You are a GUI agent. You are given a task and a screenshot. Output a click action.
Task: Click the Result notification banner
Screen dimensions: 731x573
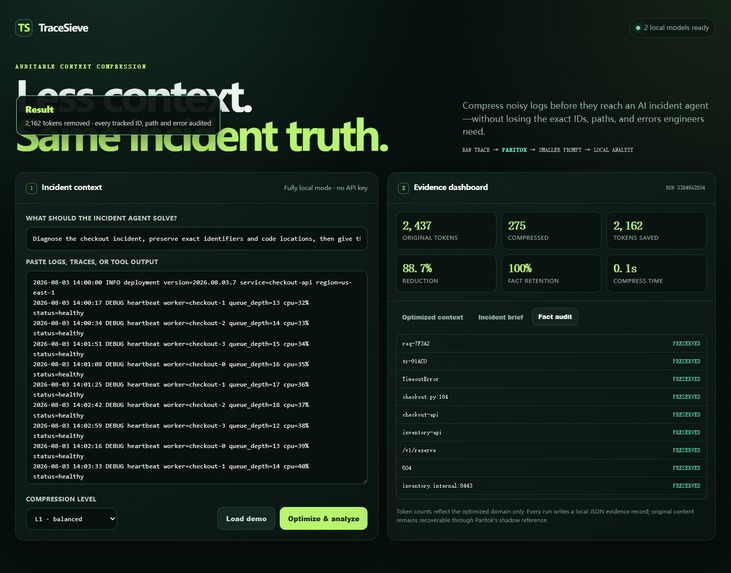pyautogui.click(x=118, y=116)
